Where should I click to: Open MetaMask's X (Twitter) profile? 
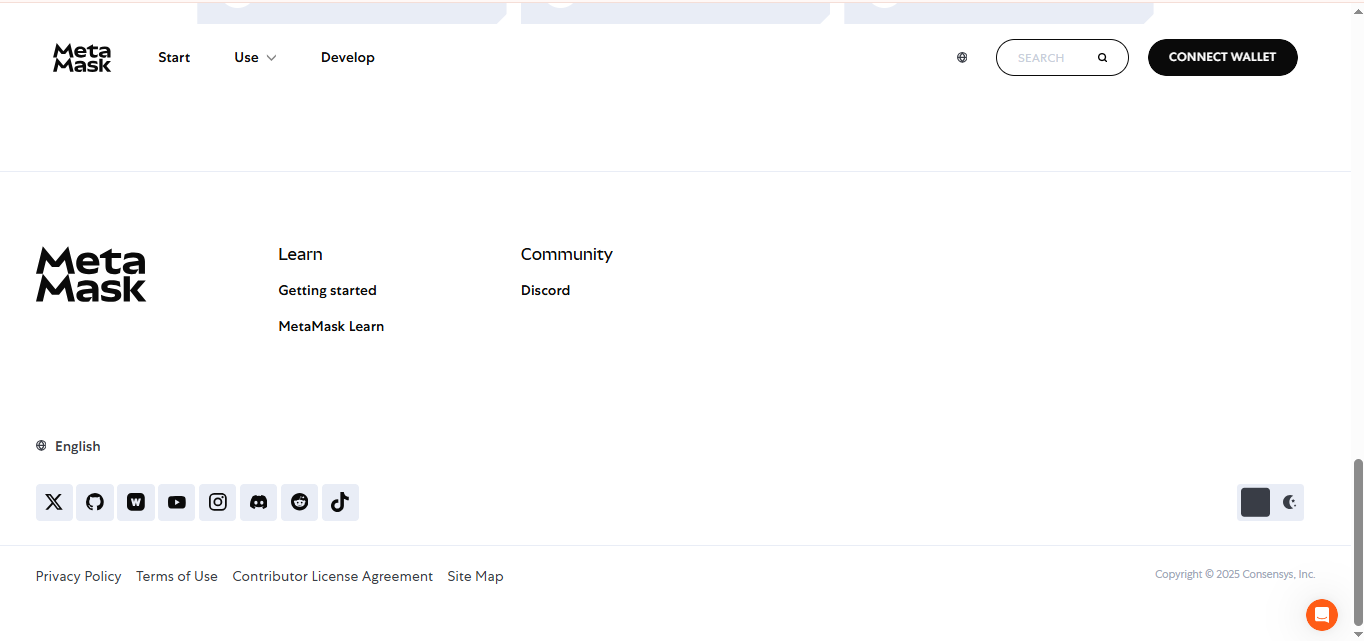click(x=54, y=502)
